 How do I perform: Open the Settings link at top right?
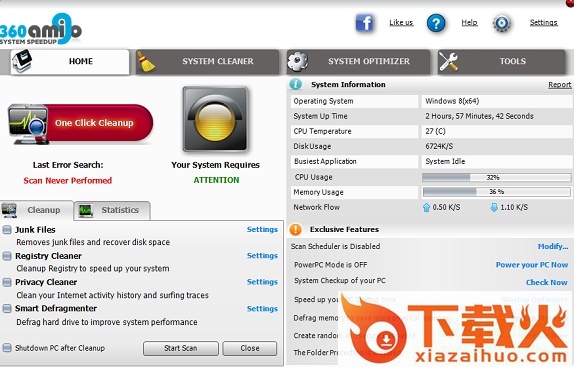coord(544,23)
